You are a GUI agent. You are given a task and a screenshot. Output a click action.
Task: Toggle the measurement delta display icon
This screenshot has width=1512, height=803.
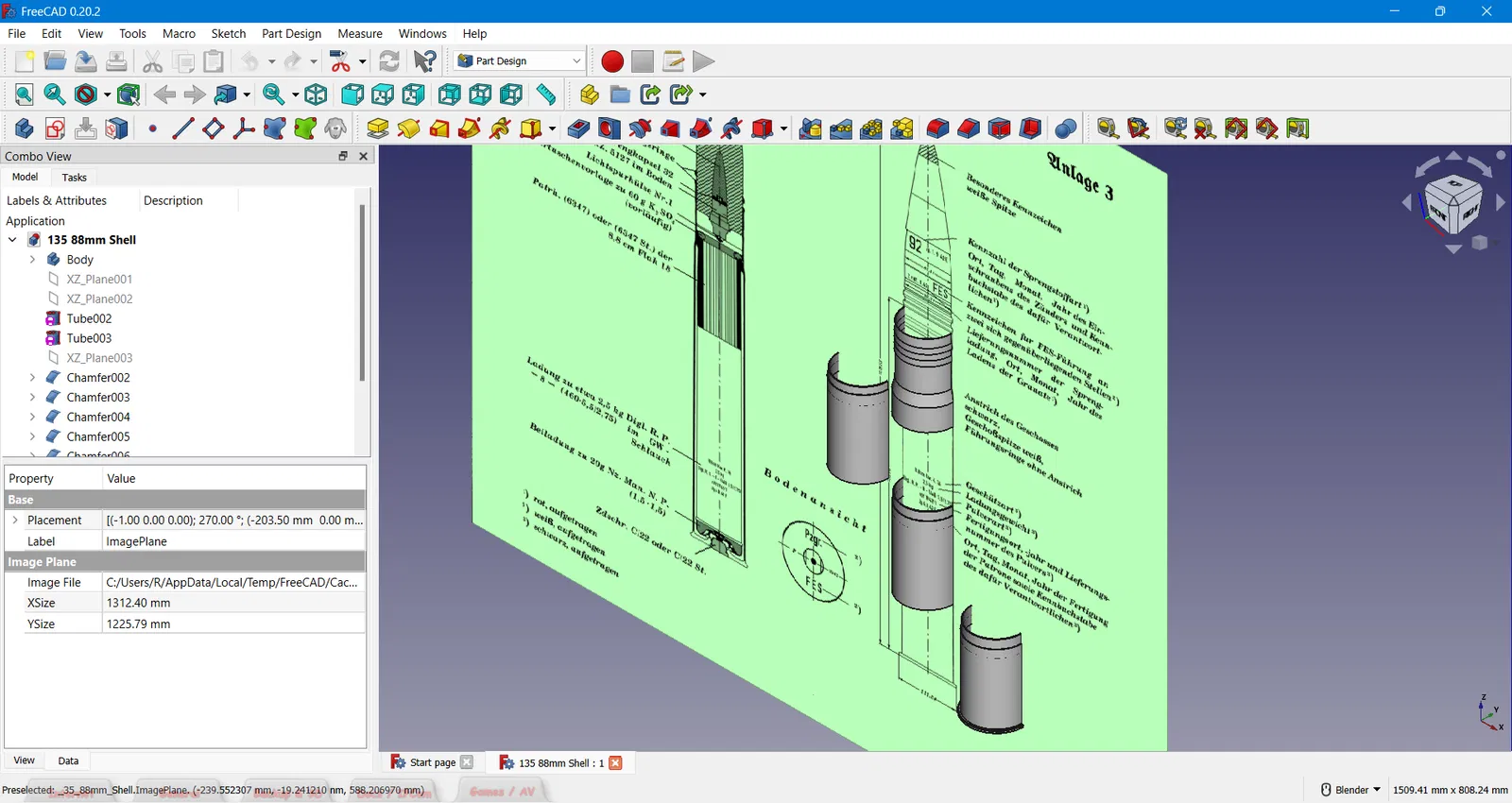point(1297,128)
